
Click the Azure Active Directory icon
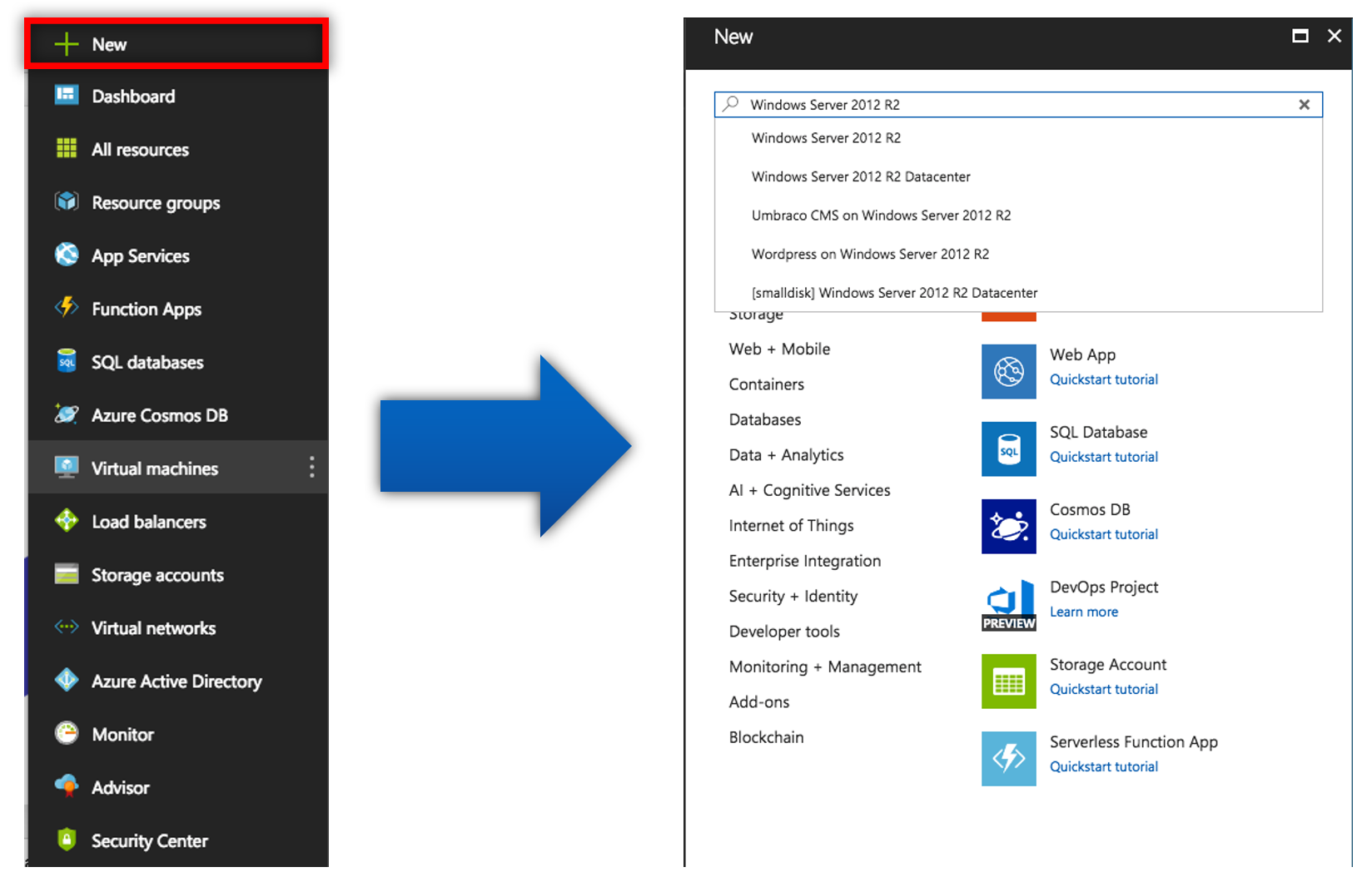click(x=67, y=680)
